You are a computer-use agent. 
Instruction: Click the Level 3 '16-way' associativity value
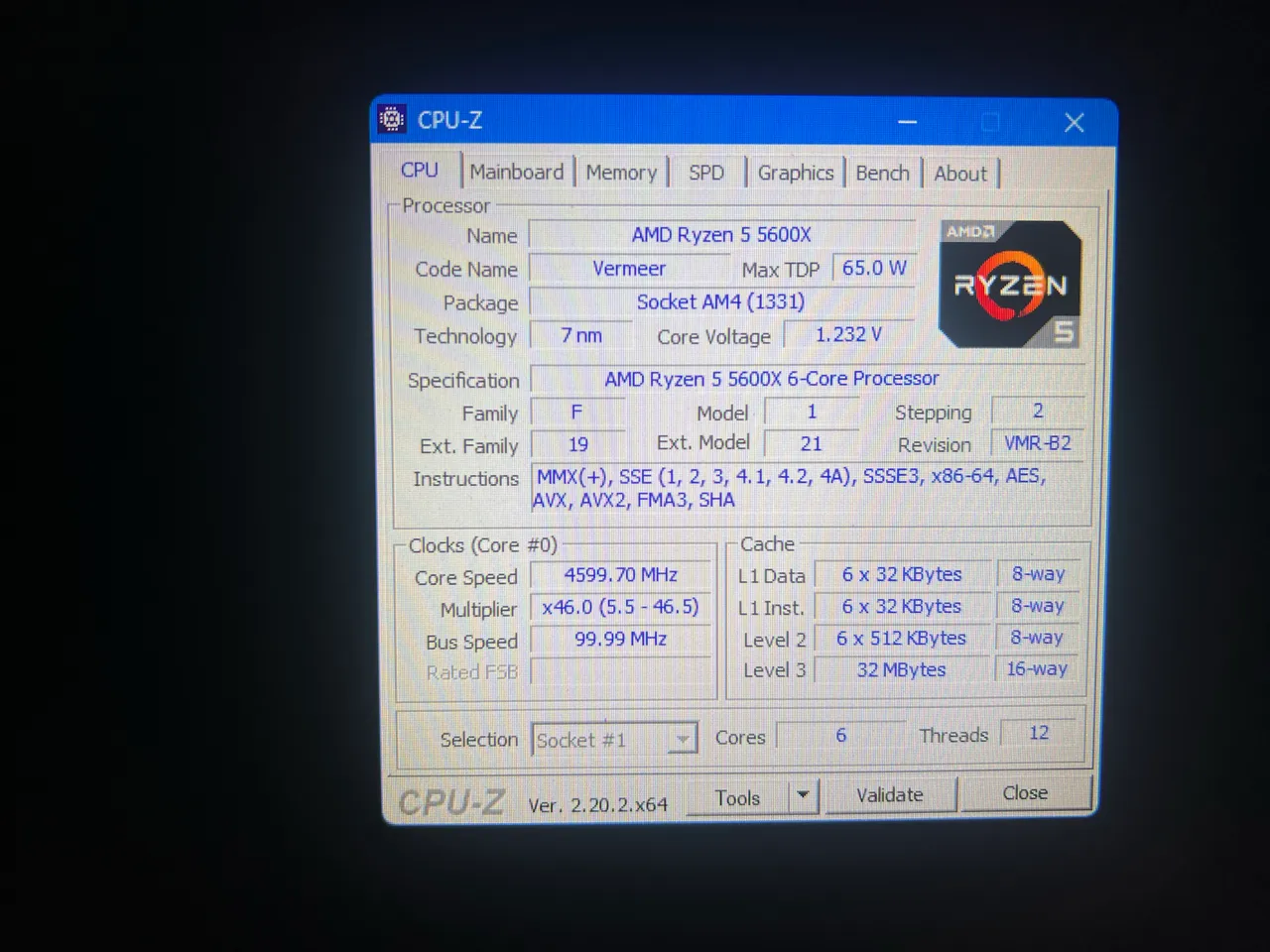(x=1038, y=668)
